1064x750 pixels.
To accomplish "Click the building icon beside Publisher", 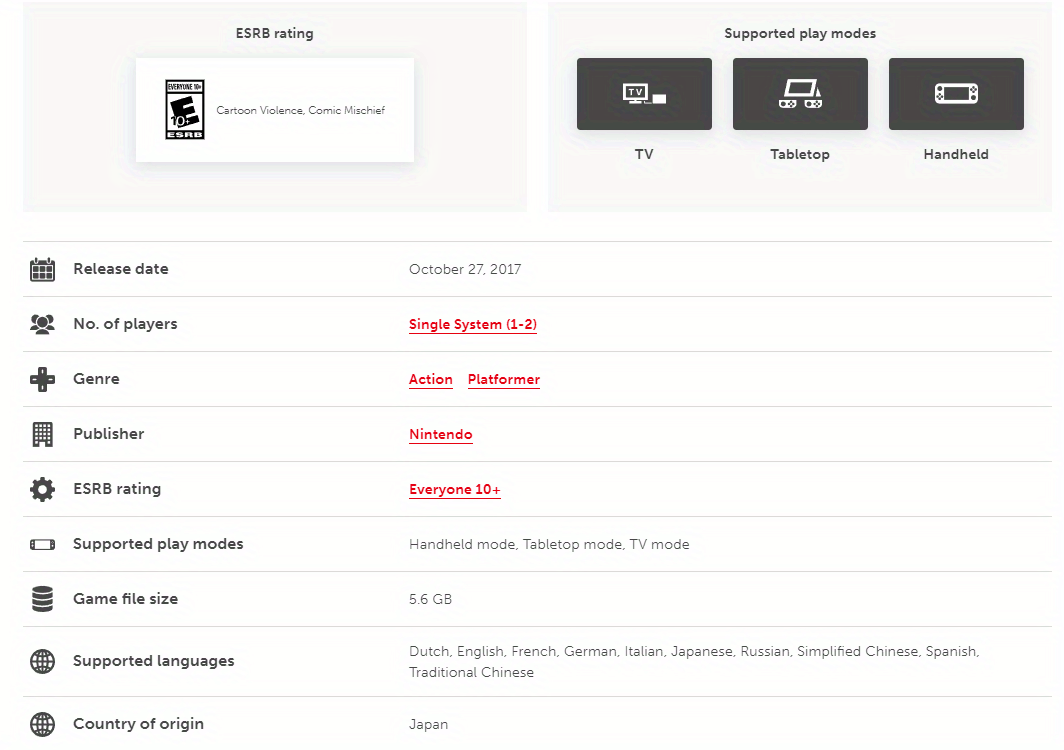I will point(42,434).
